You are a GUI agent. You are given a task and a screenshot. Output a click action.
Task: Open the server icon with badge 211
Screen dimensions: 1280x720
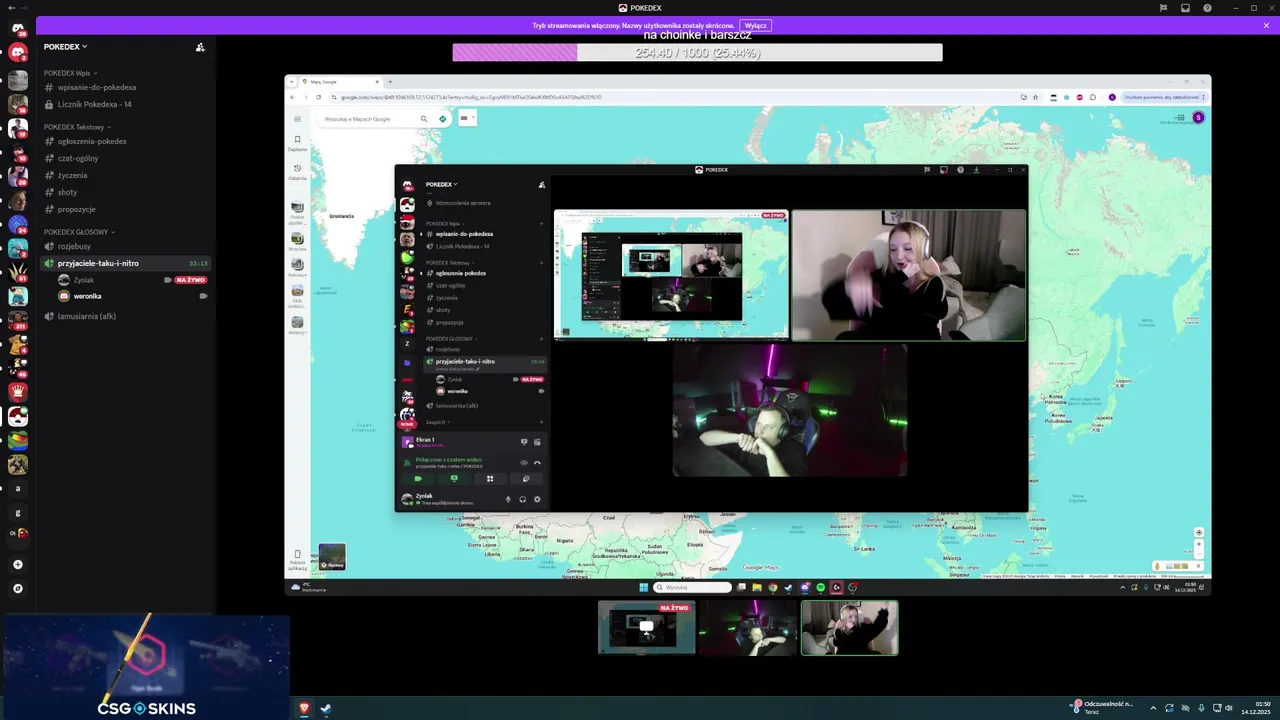point(18,320)
